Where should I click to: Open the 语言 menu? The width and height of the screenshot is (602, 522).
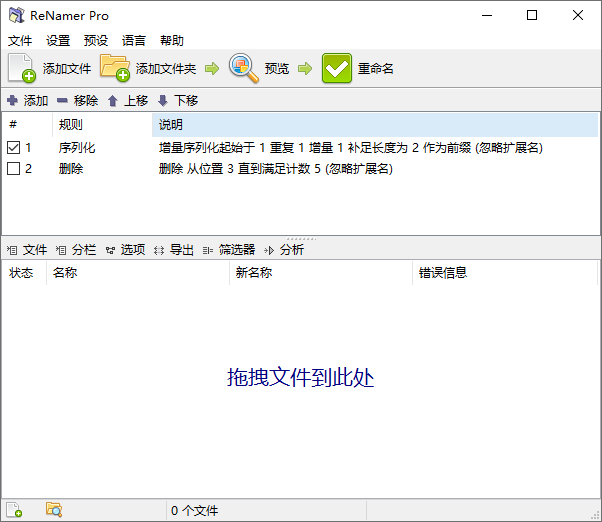(134, 41)
